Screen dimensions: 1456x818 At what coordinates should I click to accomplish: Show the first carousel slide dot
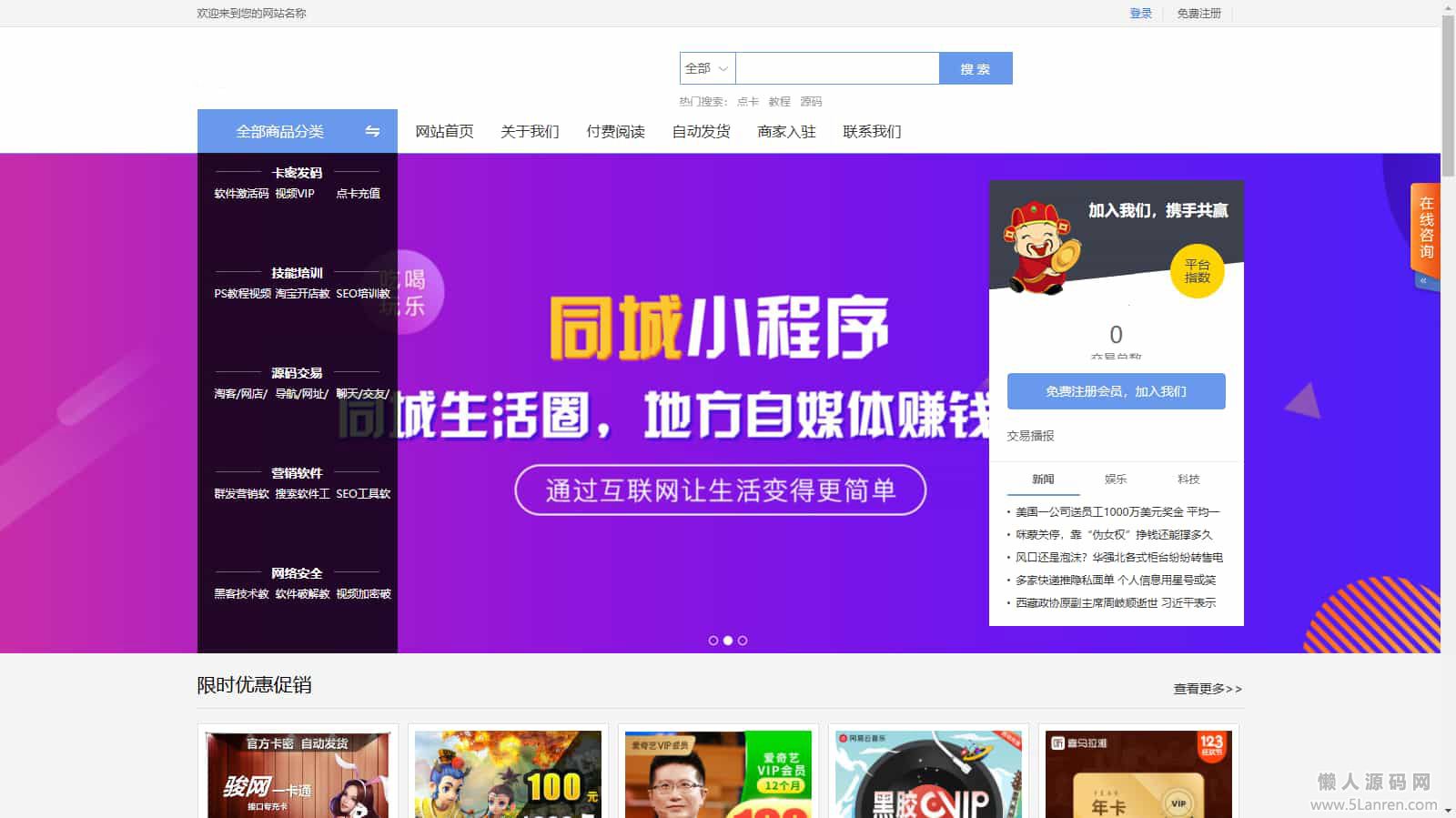click(713, 641)
